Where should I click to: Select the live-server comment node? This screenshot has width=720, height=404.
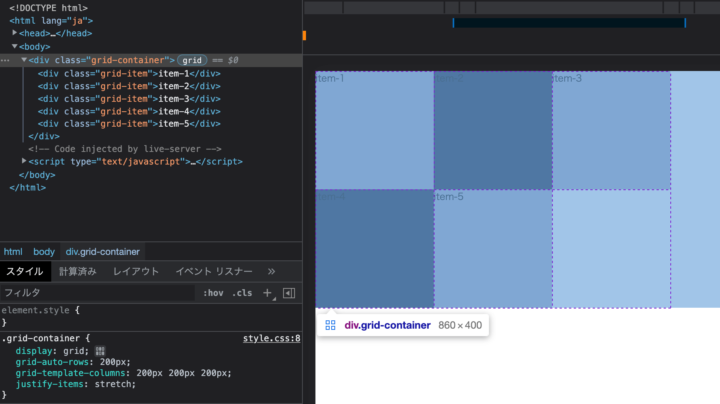[125, 149]
